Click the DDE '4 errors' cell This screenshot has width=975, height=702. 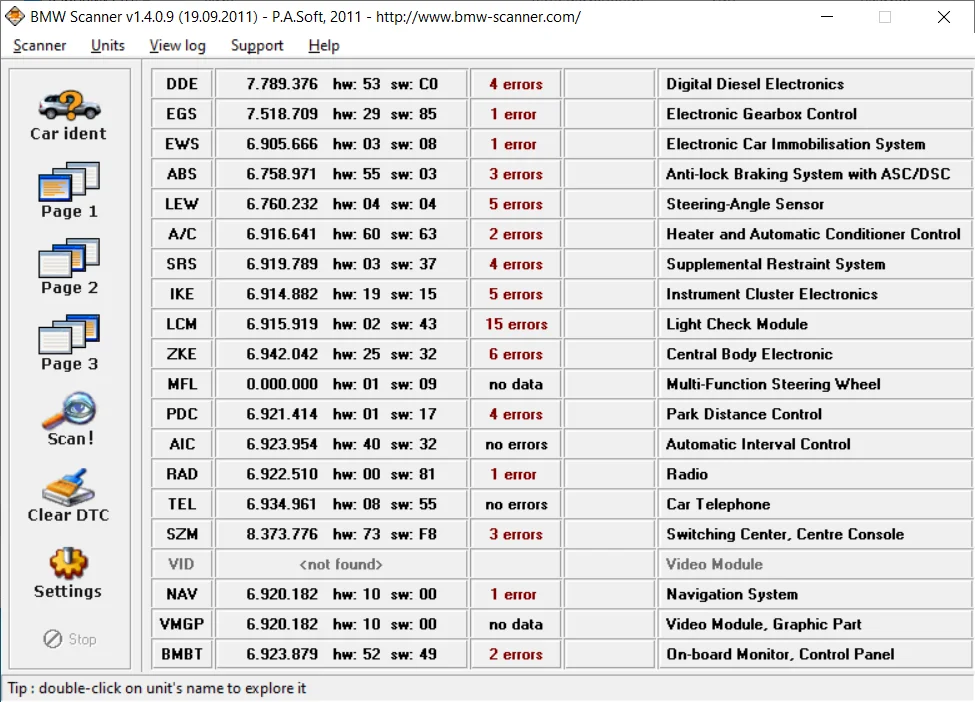pyautogui.click(x=516, y=84)
